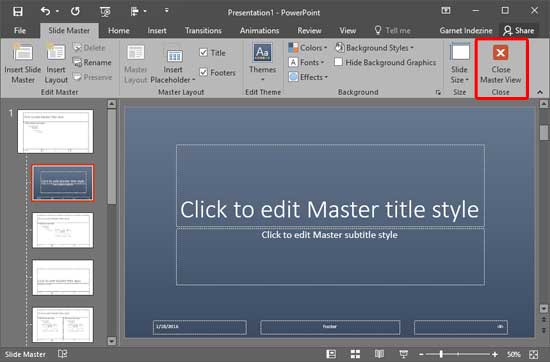This screenshot has width=550, height=362.
Task: Click the thumbnail pane scroll down arrow
Action: [x=112, y=341]
